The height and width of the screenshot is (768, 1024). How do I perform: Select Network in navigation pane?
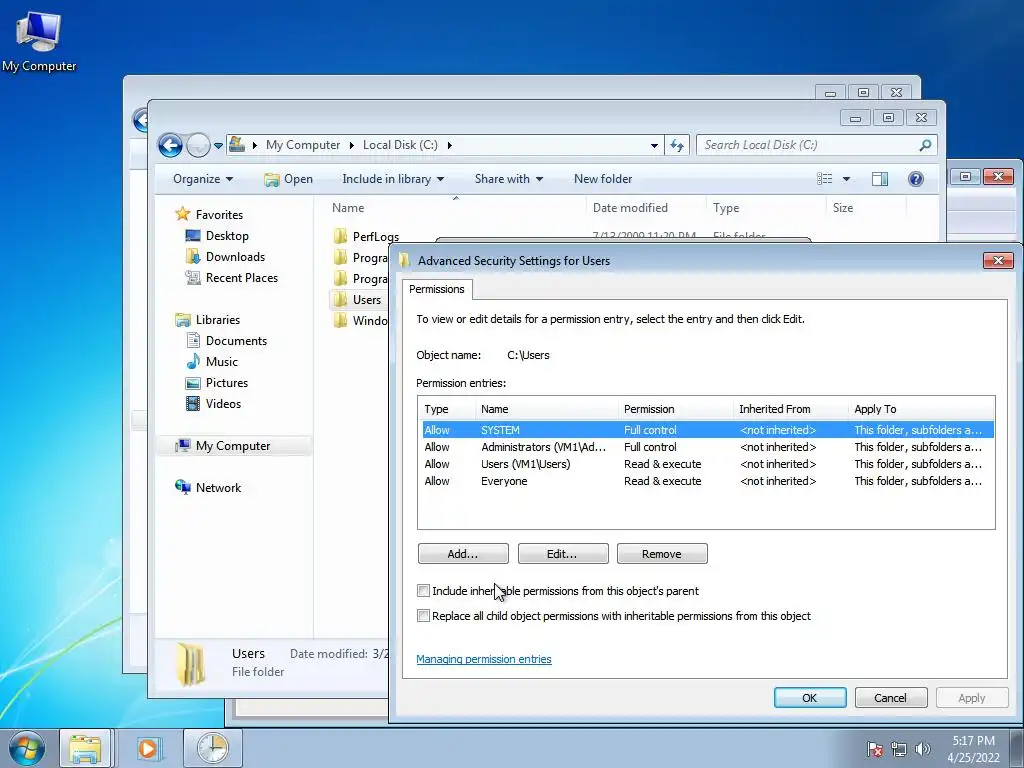pos(208,487)
